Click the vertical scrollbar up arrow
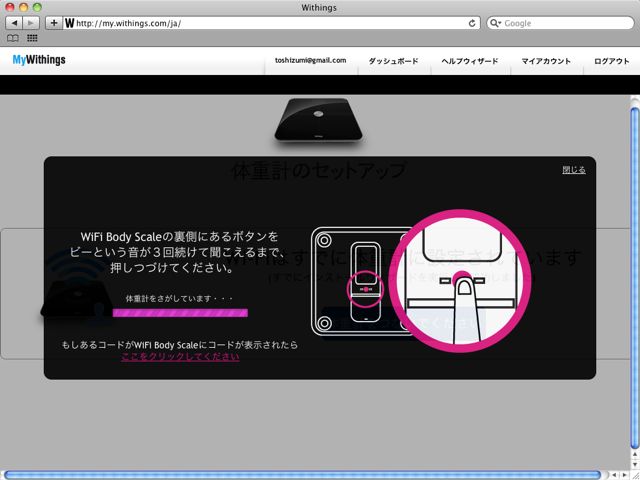 point(634,454)
